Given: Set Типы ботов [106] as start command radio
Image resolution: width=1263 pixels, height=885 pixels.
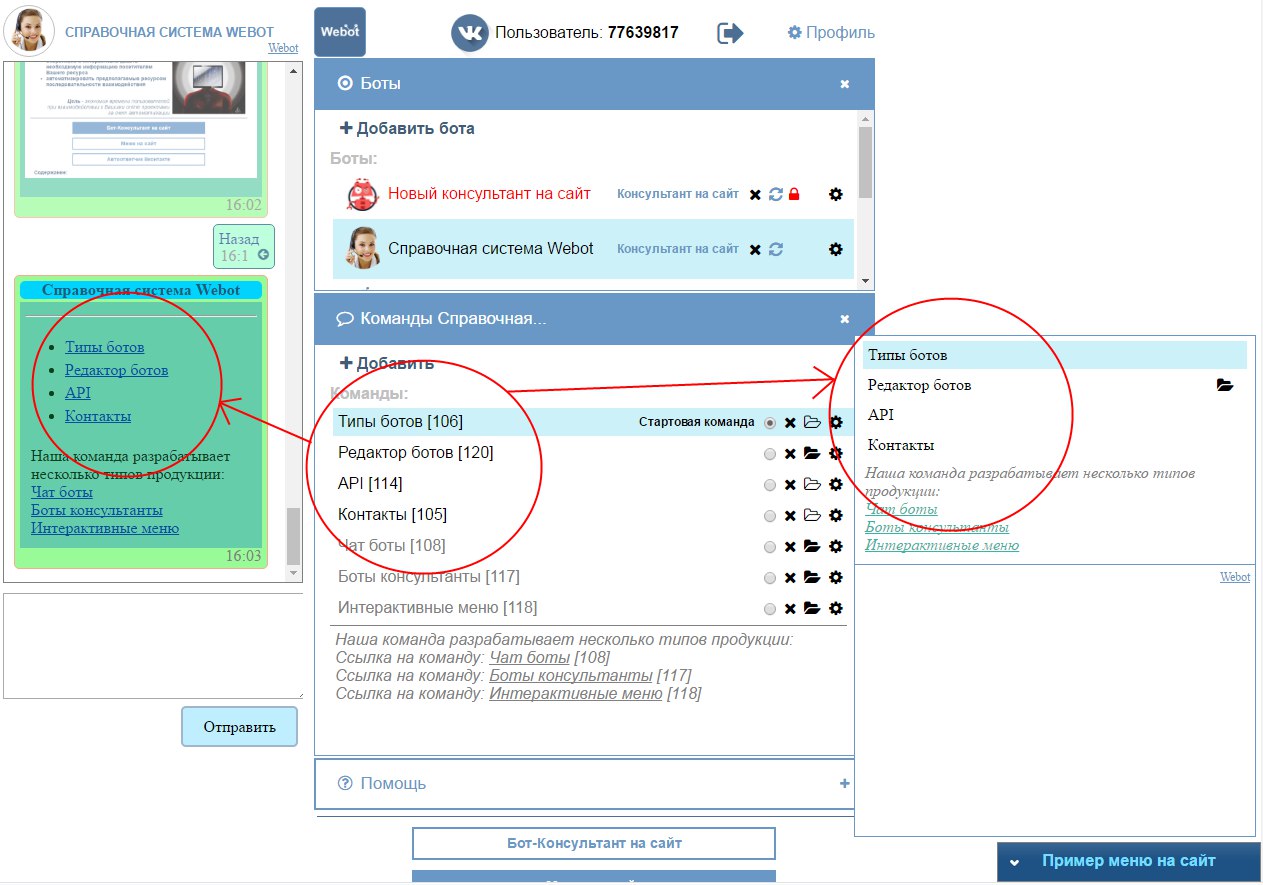Looking at the screenshot, I should 769,423.
